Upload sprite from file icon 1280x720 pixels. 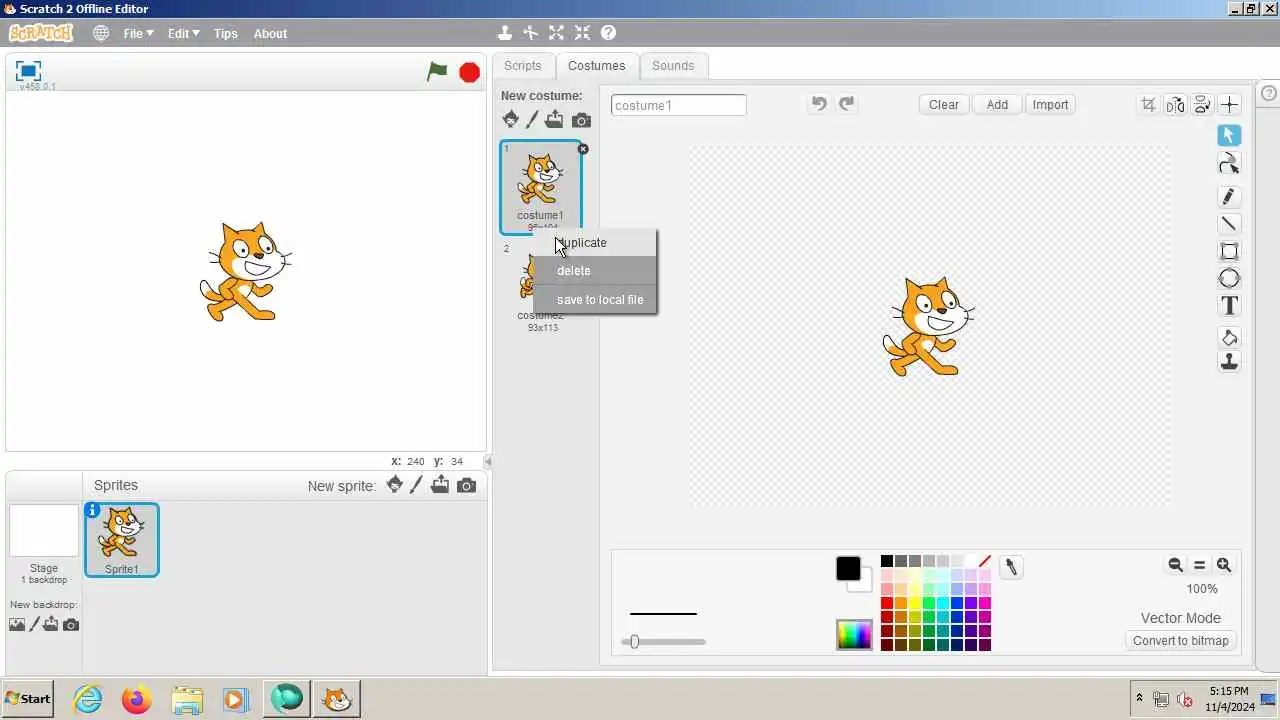pos(440,485)
